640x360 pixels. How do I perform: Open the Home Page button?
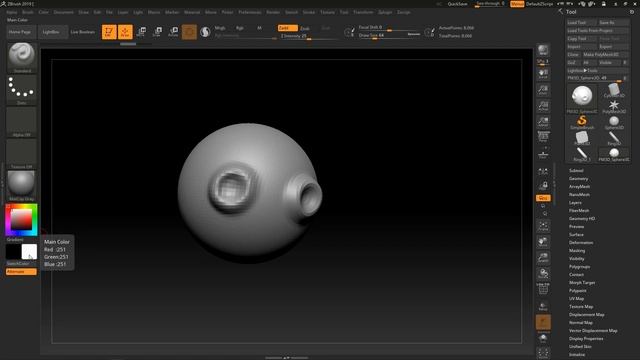pyautogui.click(x=21, y=32)
